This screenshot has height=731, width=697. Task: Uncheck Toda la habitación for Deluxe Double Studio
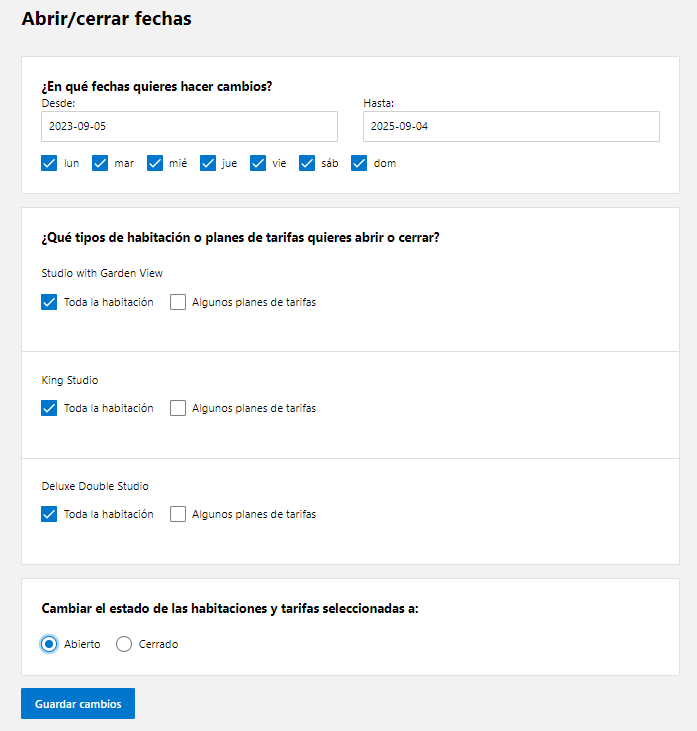click(x=49, y=514)
